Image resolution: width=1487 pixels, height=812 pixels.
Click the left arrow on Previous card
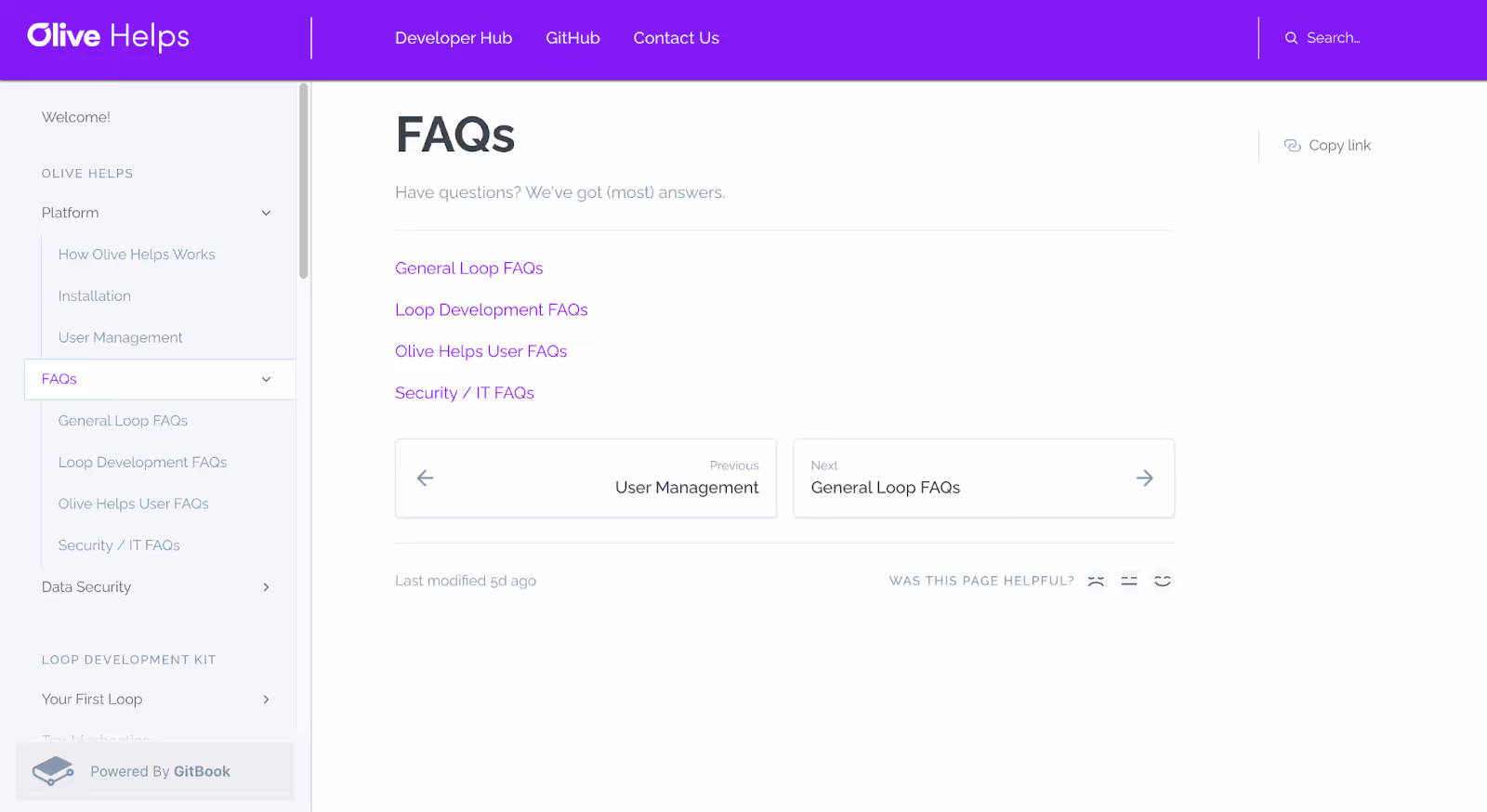pos(425,478)
